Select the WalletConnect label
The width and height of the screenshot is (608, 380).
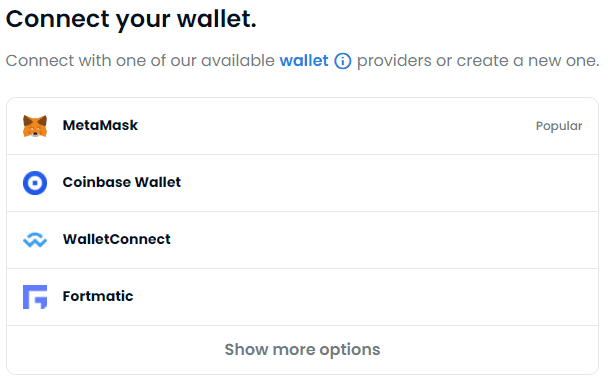[x=117, y=239]
